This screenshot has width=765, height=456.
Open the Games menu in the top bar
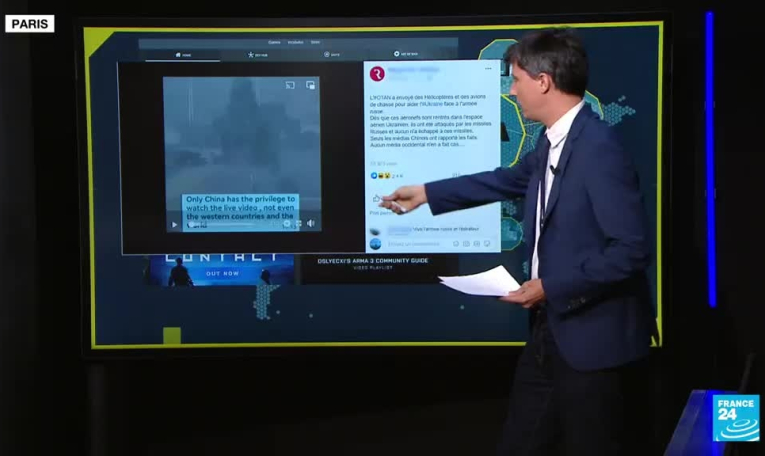point(274,42)
